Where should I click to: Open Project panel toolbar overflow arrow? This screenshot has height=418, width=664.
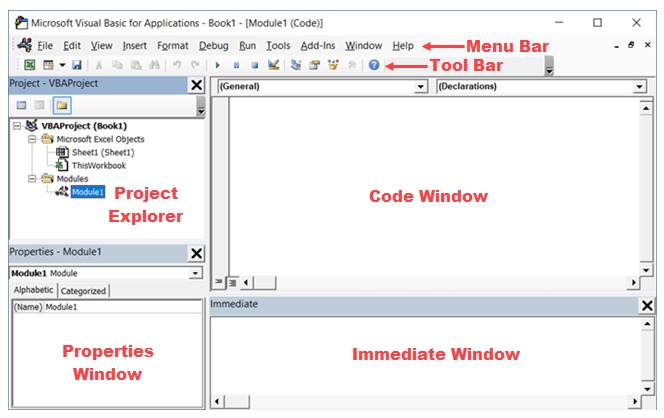pos(201,106)
